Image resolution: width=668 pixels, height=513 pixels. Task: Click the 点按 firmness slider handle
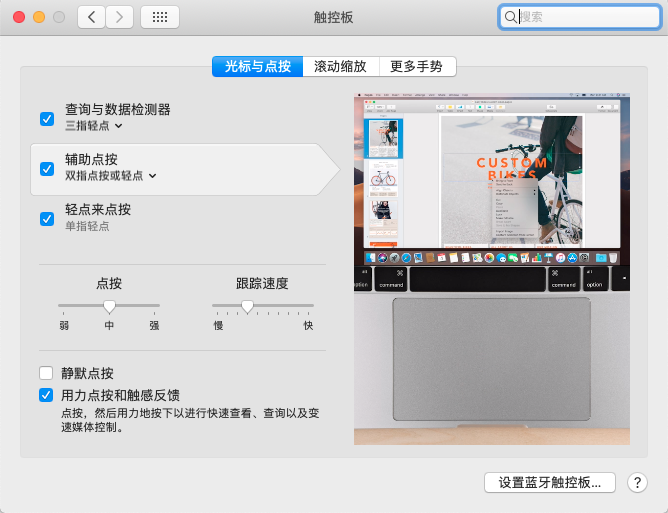point(109,306)
